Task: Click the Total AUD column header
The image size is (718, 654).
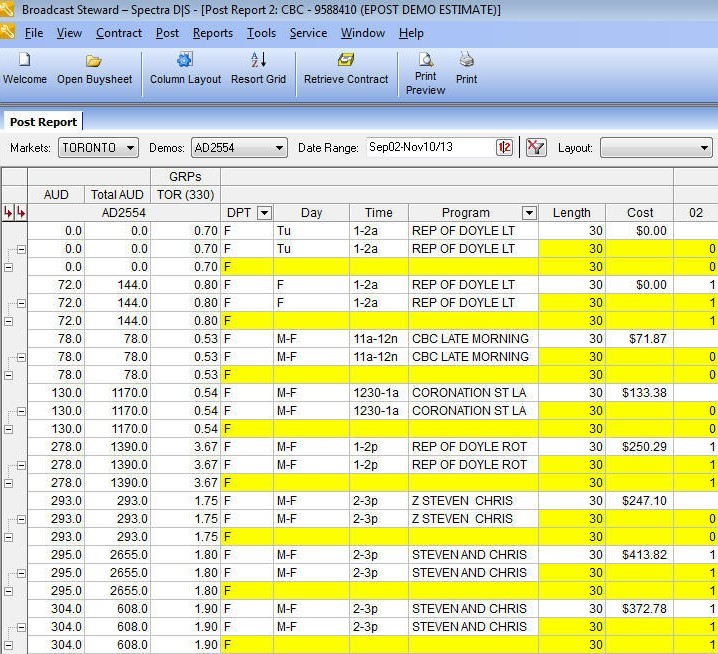Action: (x=117, y=195)
